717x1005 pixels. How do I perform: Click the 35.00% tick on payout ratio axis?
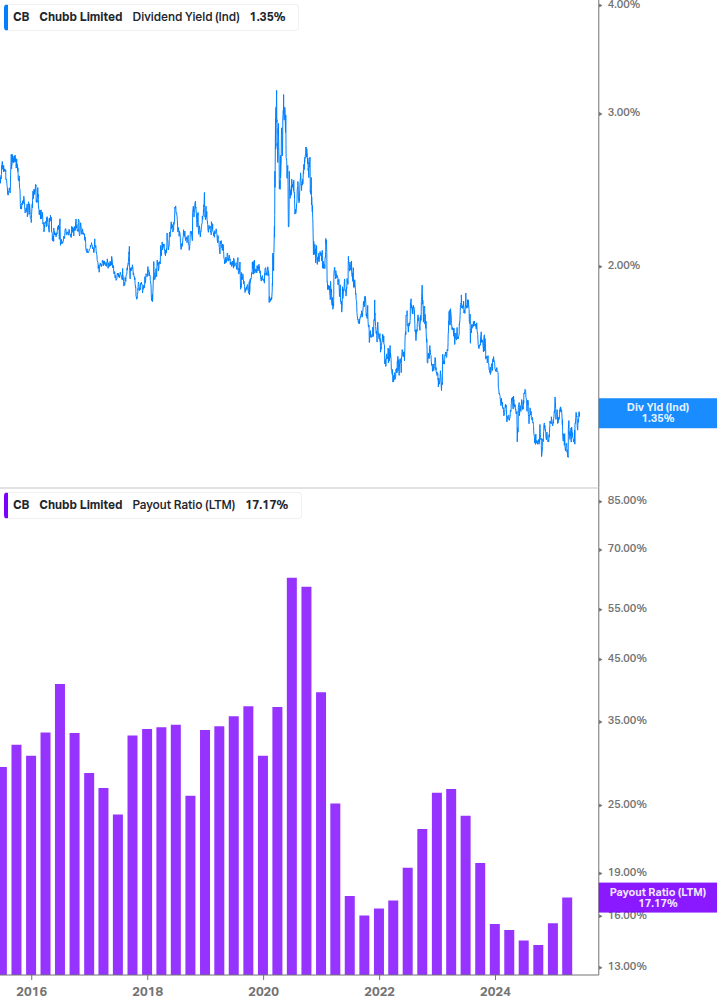[x=627, y=720]
